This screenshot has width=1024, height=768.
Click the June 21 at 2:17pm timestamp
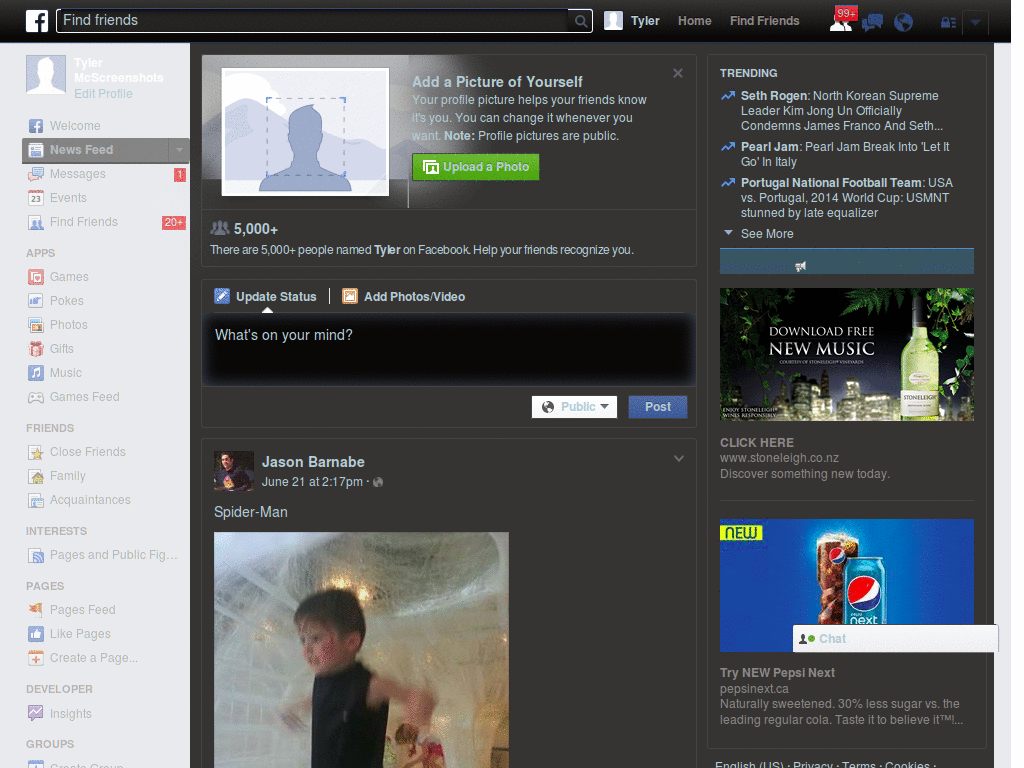312,482
